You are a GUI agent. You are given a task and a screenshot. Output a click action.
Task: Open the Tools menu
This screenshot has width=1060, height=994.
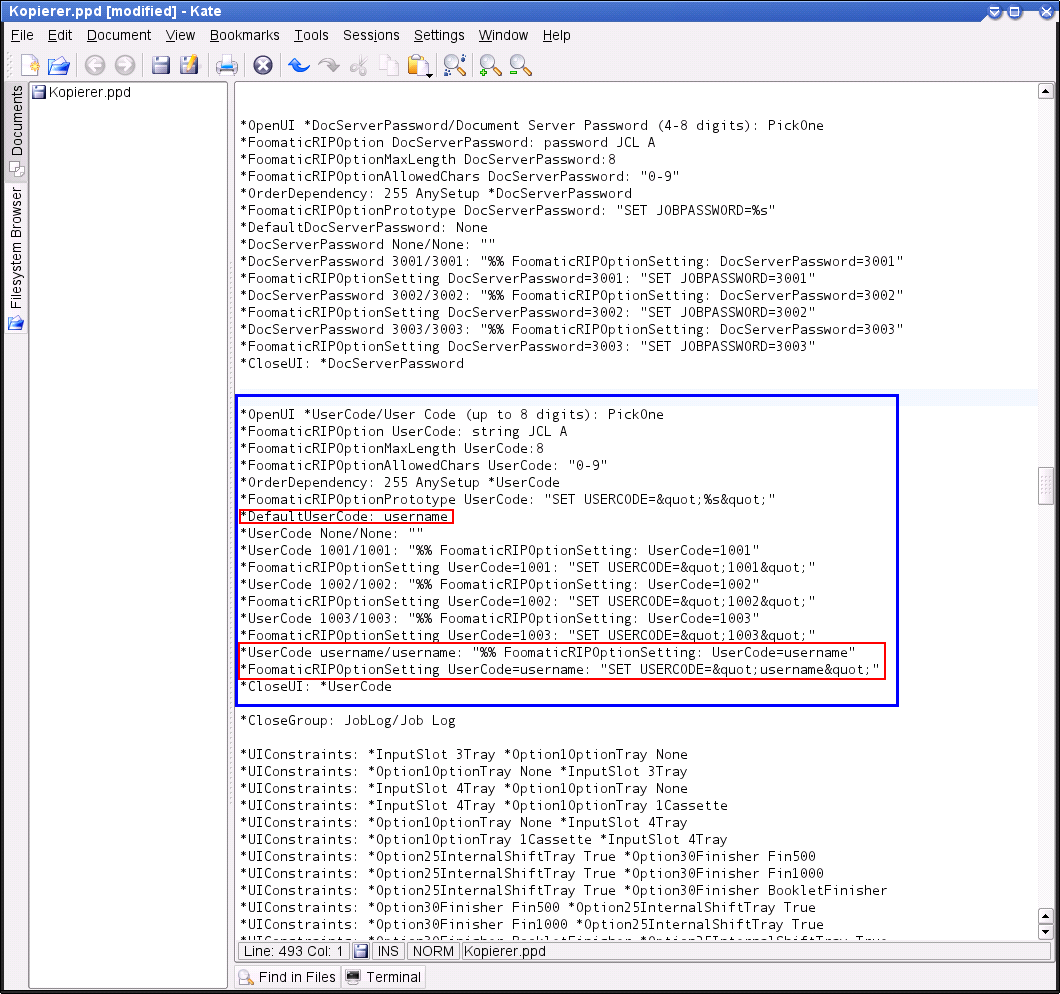[311, 35]
